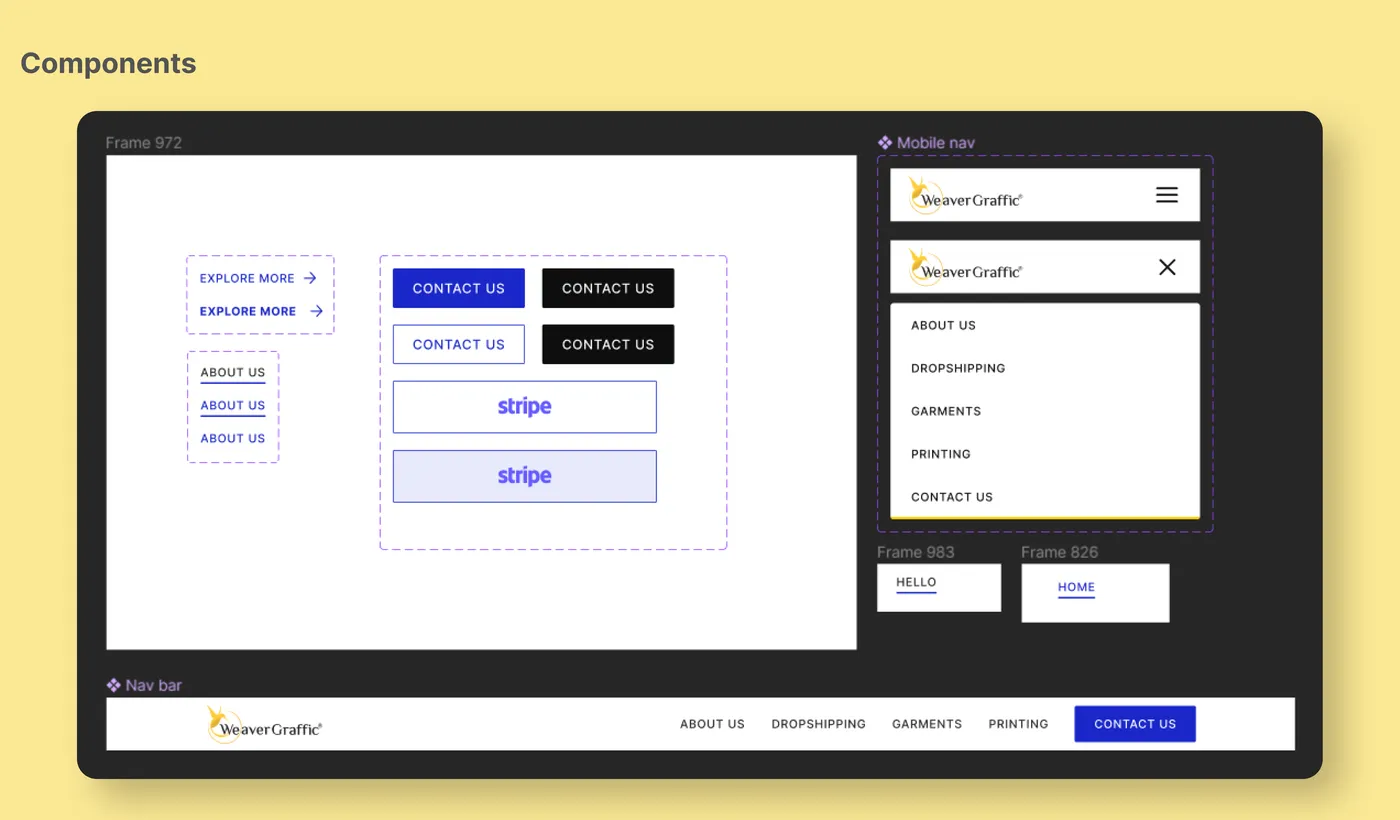
Task: Click the WeaverGraffic logo in collapsed mobile nav
Action: coord(965,194)
